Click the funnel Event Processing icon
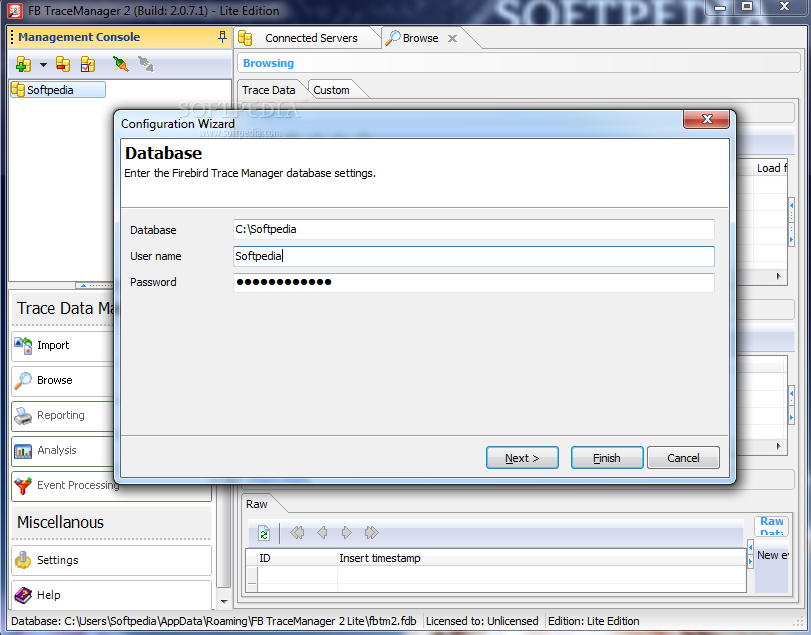 click(23, 486)
